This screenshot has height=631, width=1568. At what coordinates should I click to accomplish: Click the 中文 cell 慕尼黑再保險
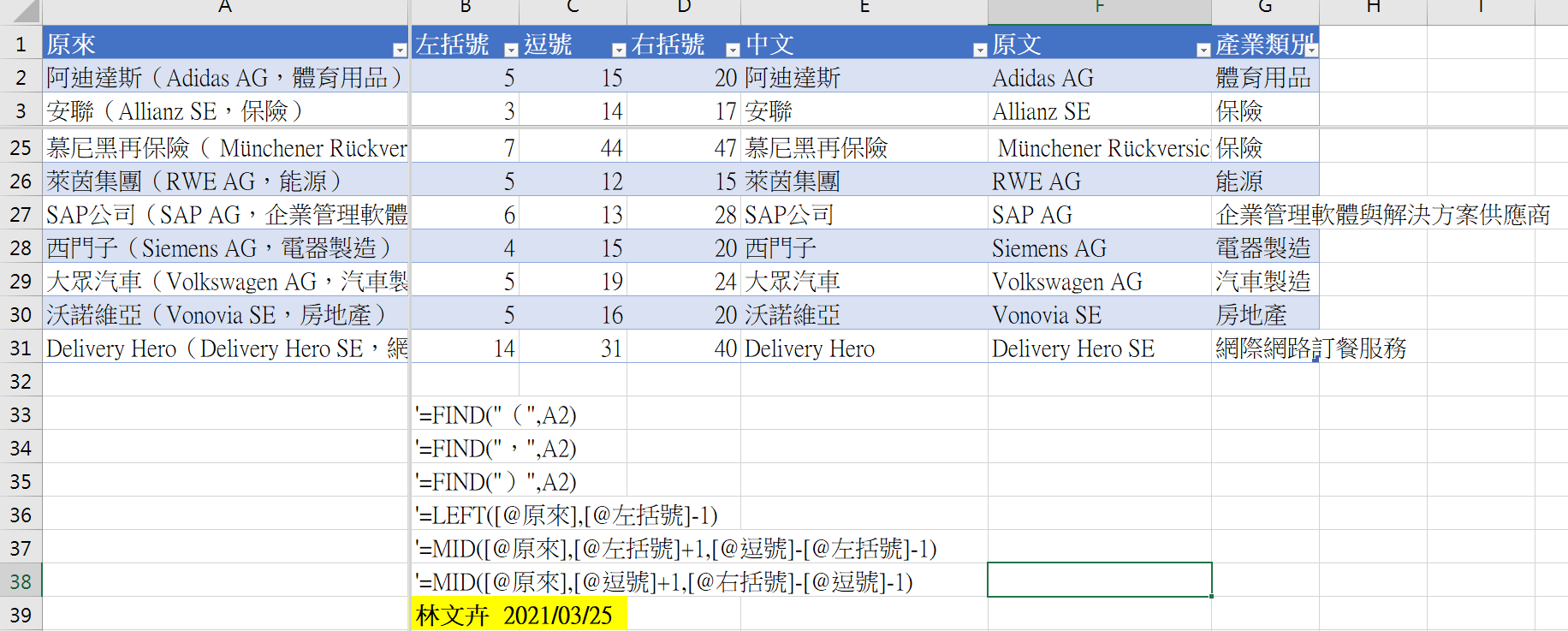[864, 147]
